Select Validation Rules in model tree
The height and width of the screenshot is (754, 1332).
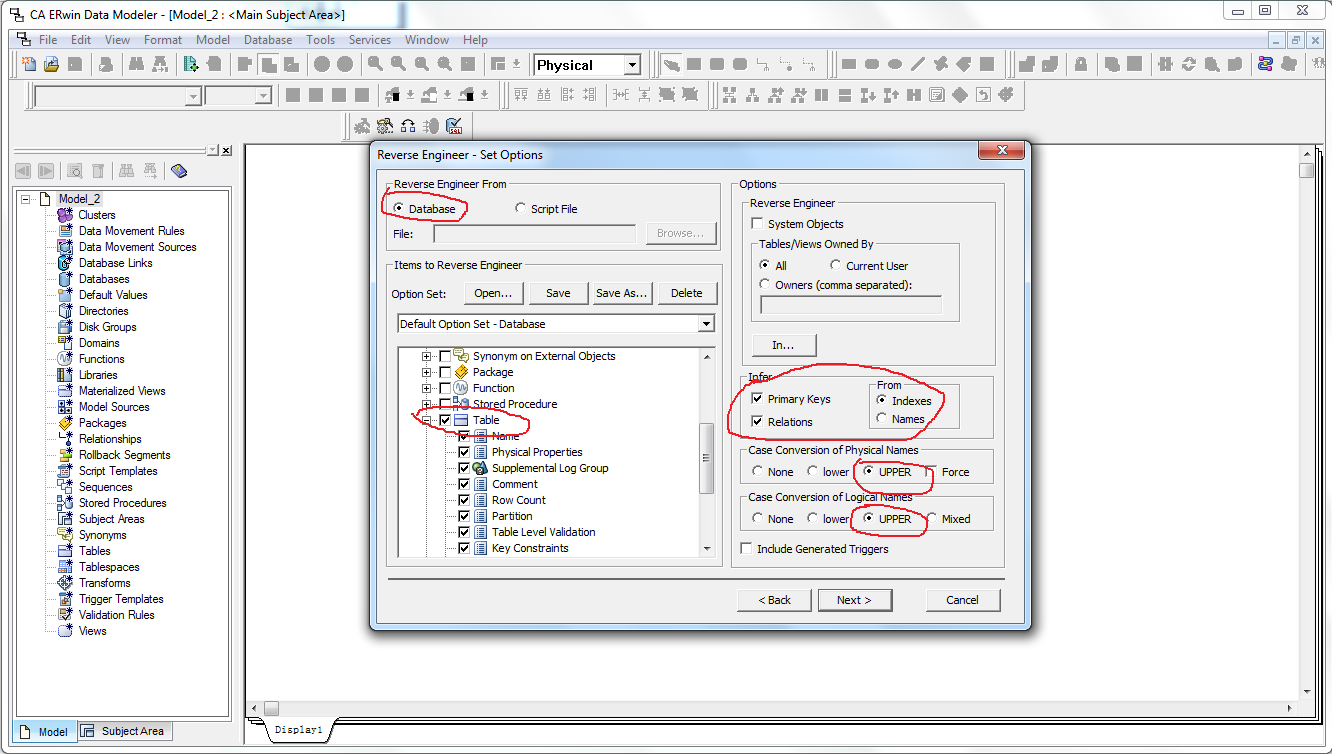click(116, 615)
